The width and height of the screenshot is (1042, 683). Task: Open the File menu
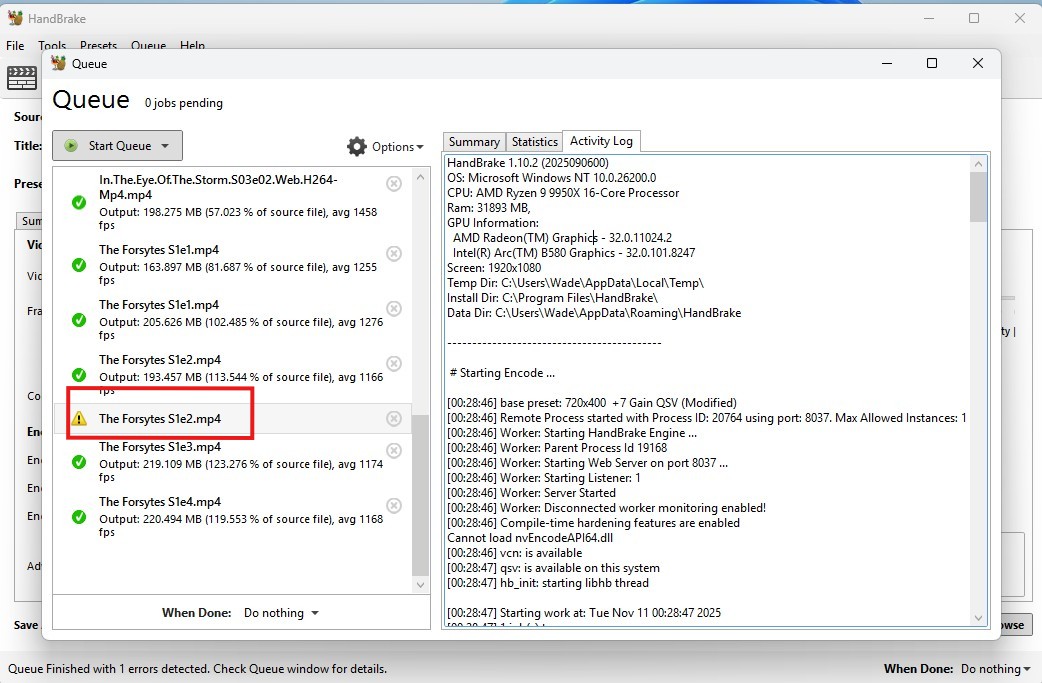(15, 46)
